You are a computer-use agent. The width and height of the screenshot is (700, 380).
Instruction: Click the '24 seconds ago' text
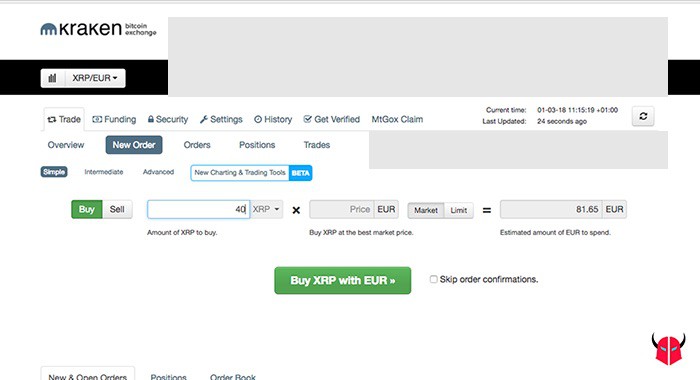tap(562, 121)
